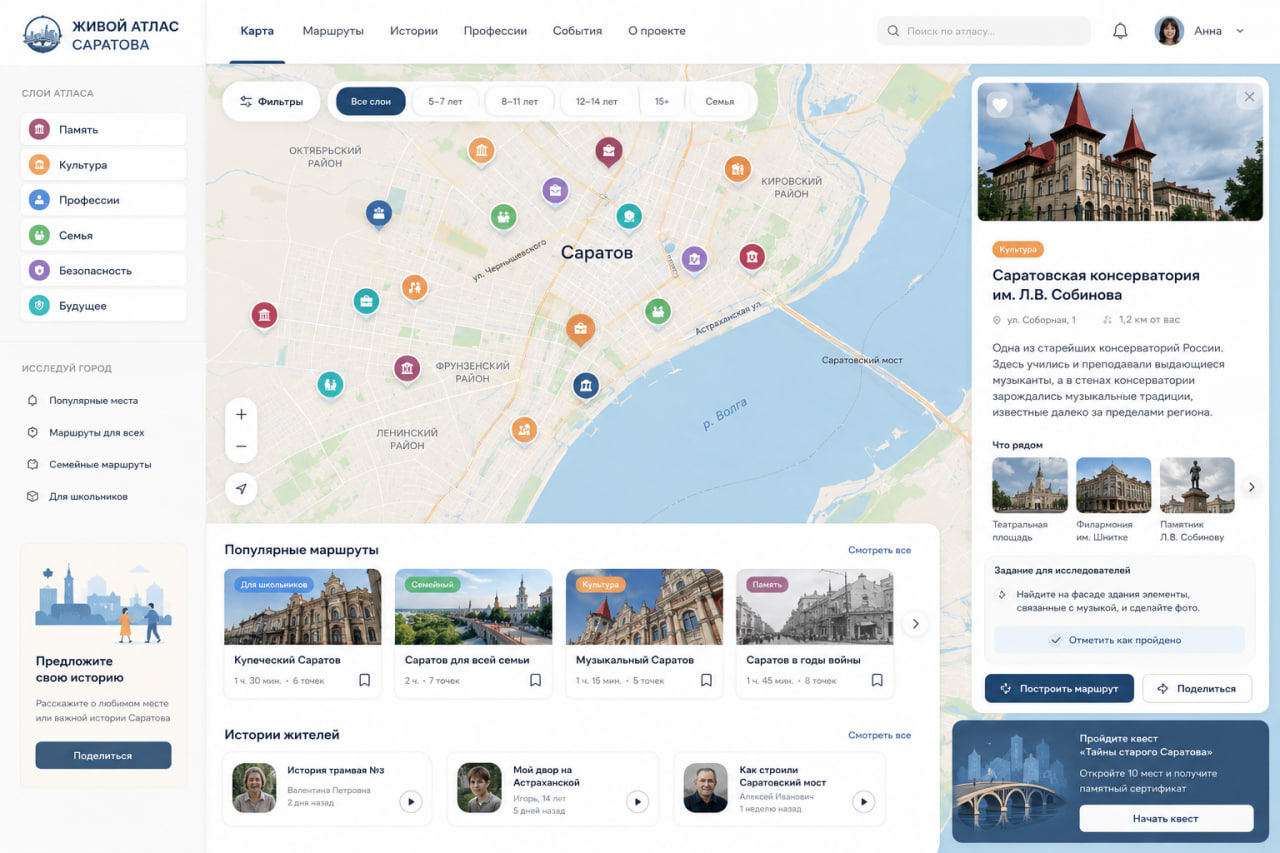Show more nearby places with arrow
1280x853 pixels.
[x=1250, y=487]
